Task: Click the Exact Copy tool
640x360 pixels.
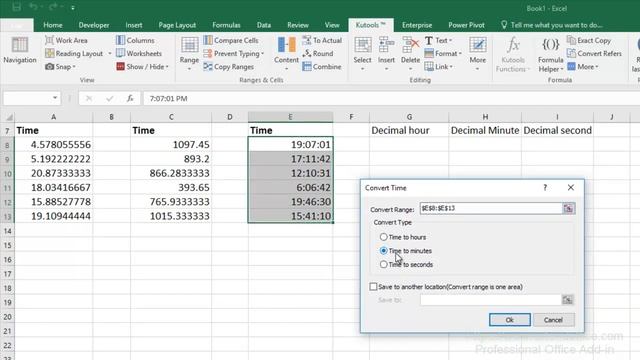Action: (x=589, y=40)
